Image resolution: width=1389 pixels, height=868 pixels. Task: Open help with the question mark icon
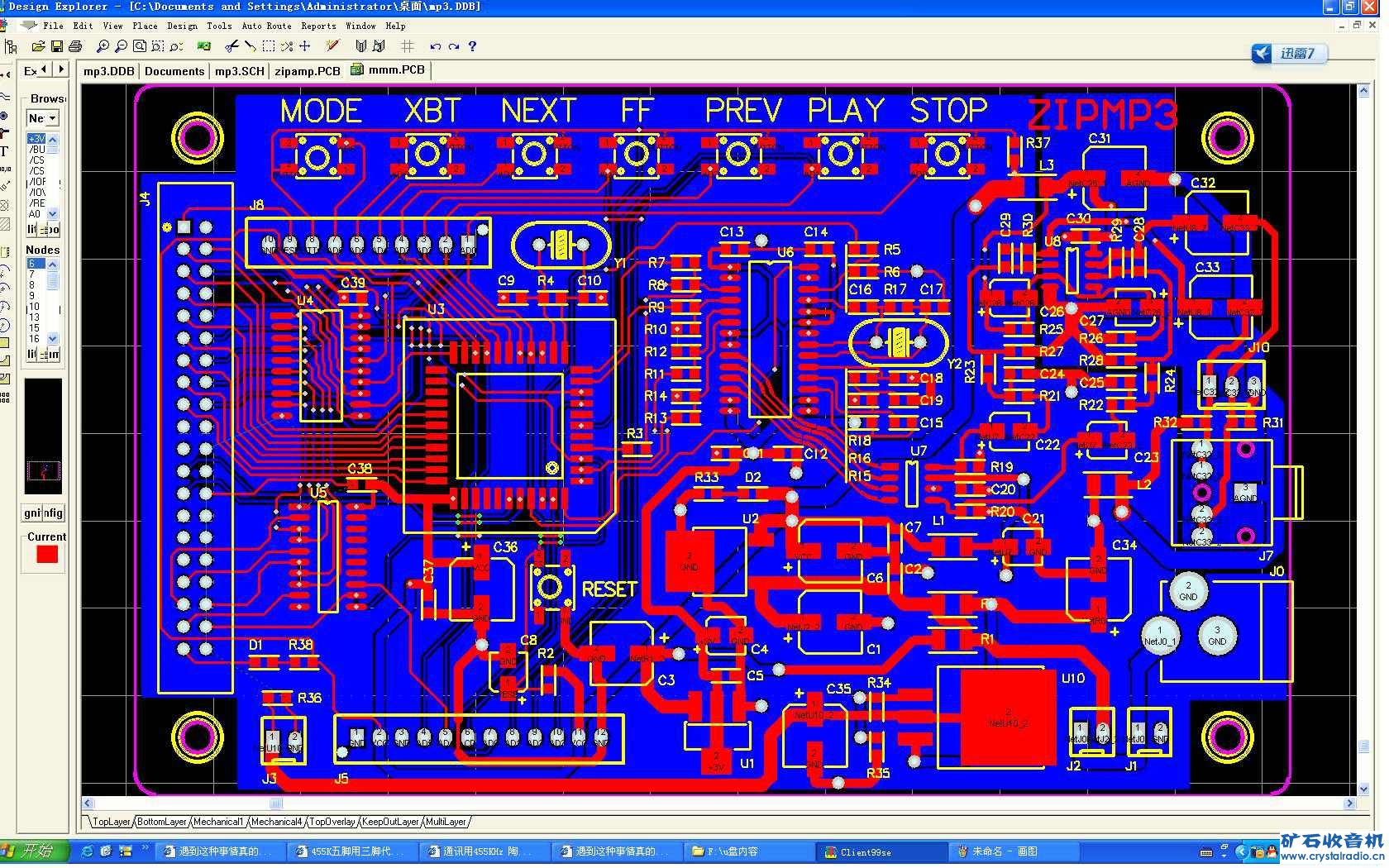point(473,47)
